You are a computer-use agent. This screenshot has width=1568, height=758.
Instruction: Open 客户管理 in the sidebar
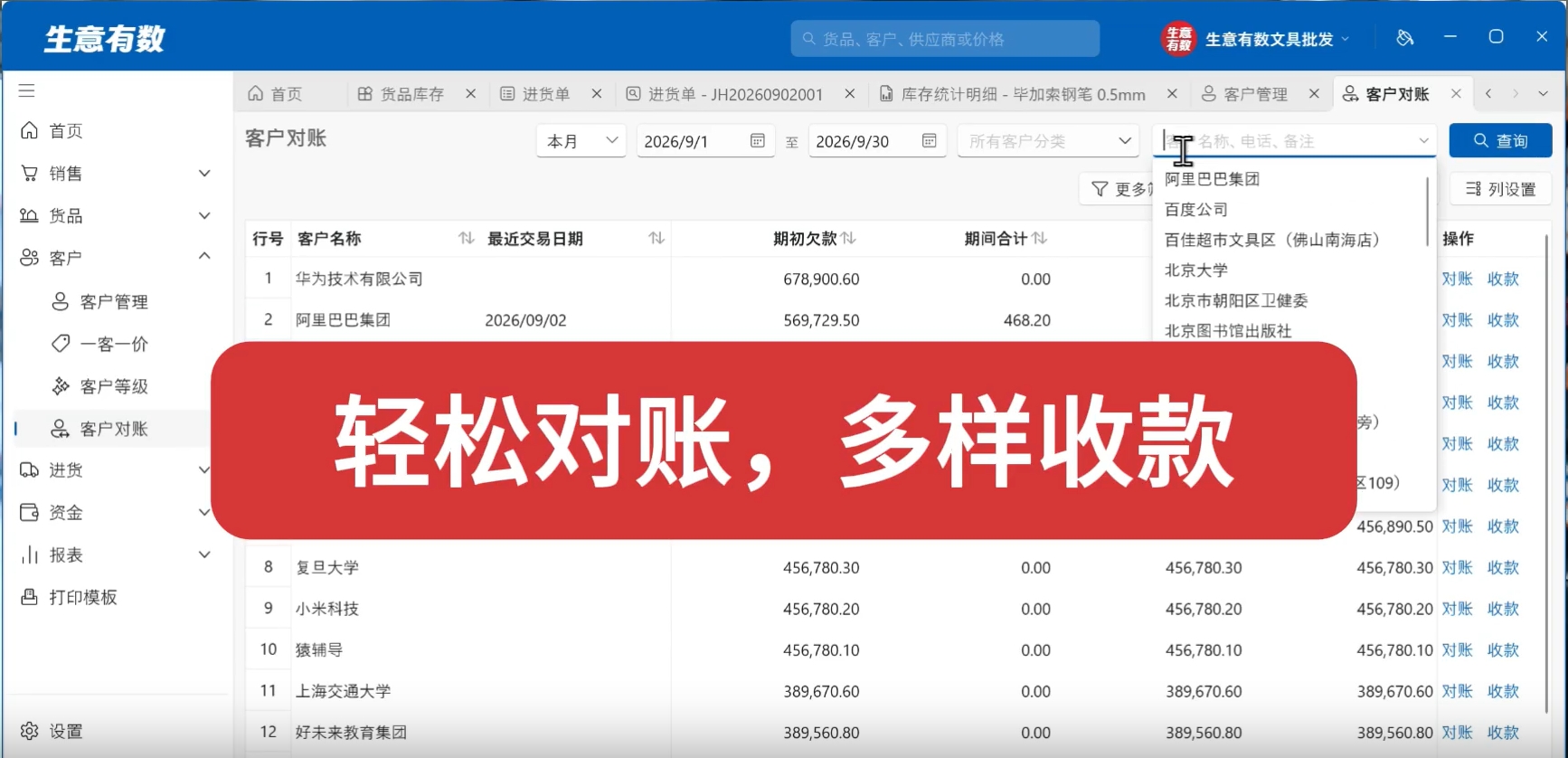click(x=116, y=301)
